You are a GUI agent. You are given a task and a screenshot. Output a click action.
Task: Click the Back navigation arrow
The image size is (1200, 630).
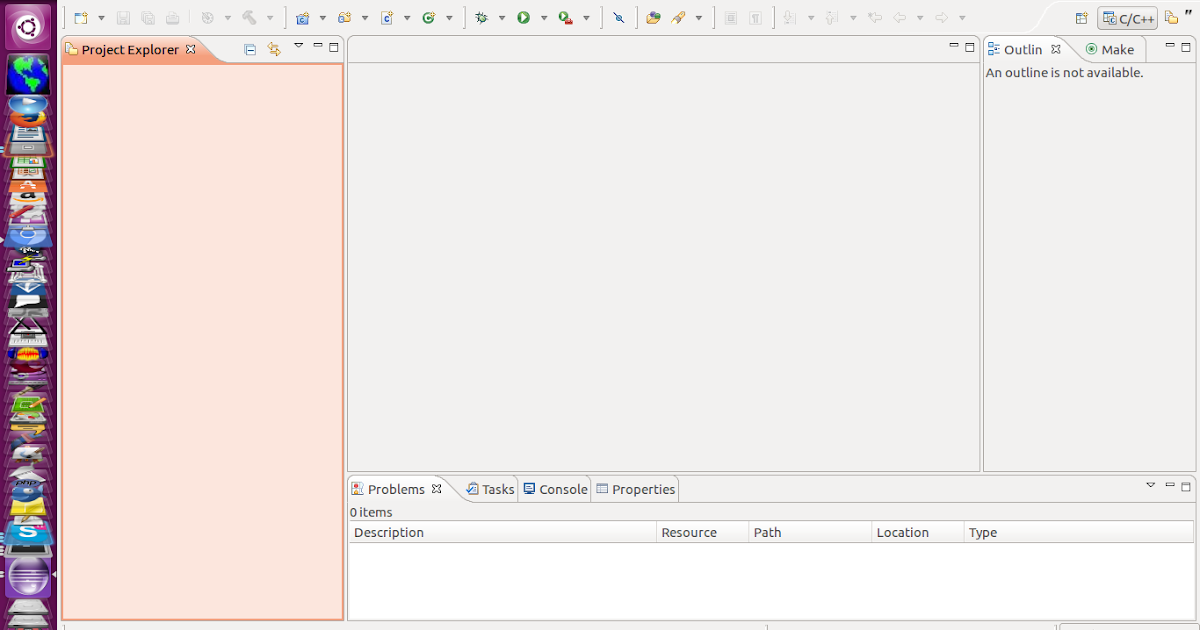899,18
